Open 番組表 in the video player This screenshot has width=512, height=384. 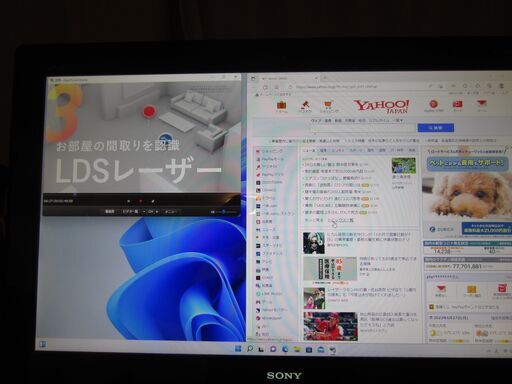pos(110,211)
